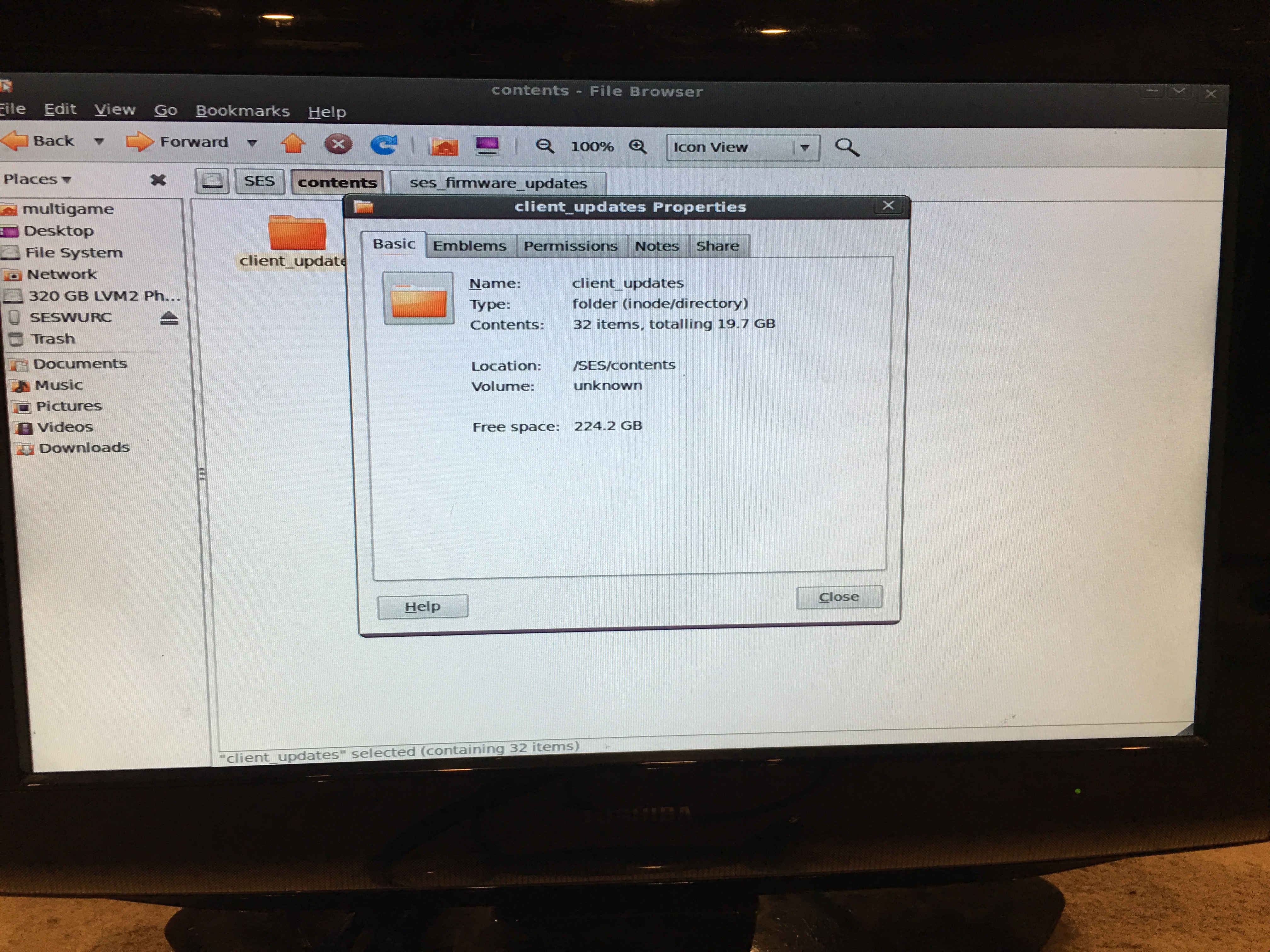Open the Edit menu
This screenshot has width=1270, height=952.
60,109
